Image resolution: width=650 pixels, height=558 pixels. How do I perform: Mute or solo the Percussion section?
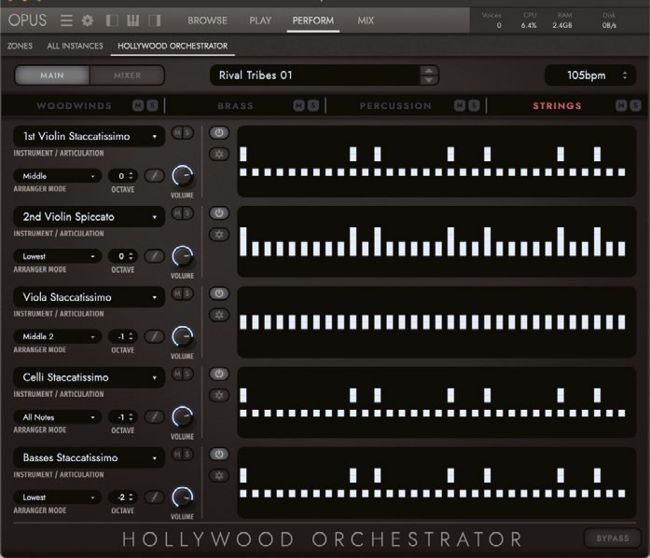point(467,106)
